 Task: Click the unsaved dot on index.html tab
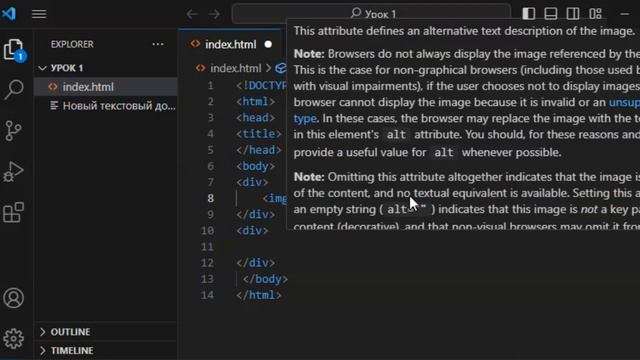(268, 44)
